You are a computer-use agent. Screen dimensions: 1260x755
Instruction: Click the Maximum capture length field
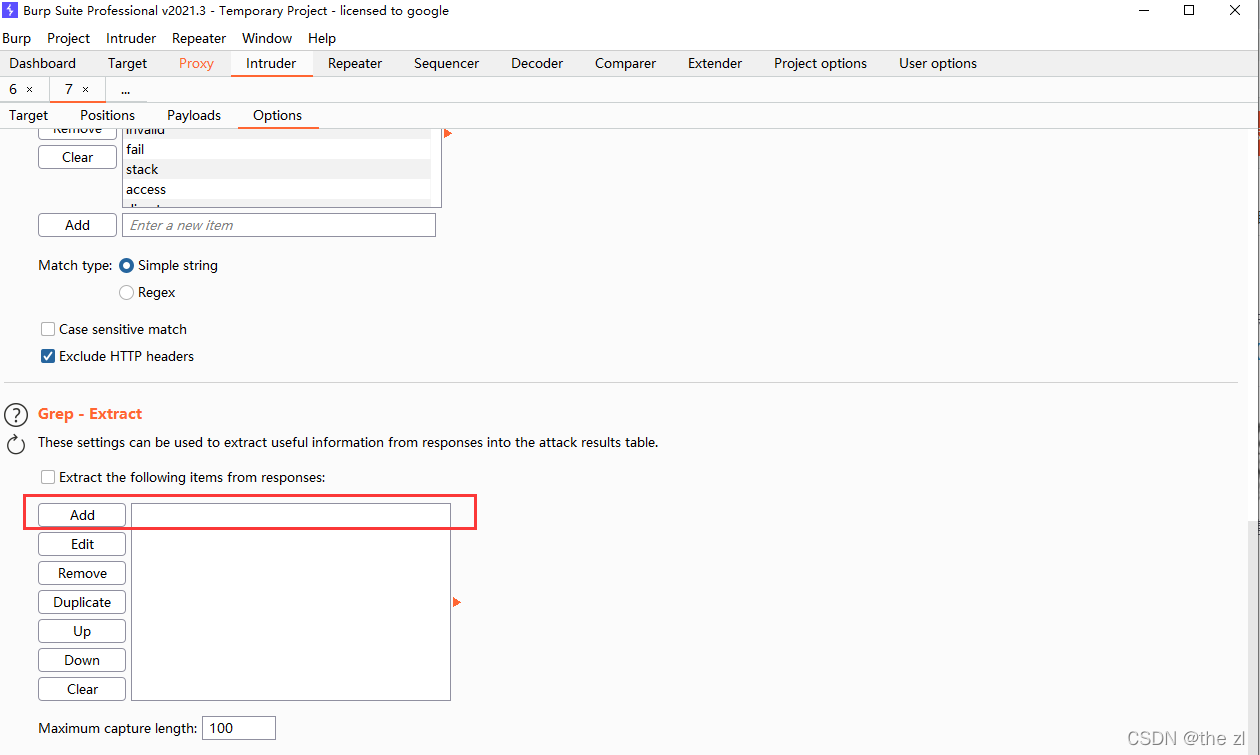coord(239,728)
